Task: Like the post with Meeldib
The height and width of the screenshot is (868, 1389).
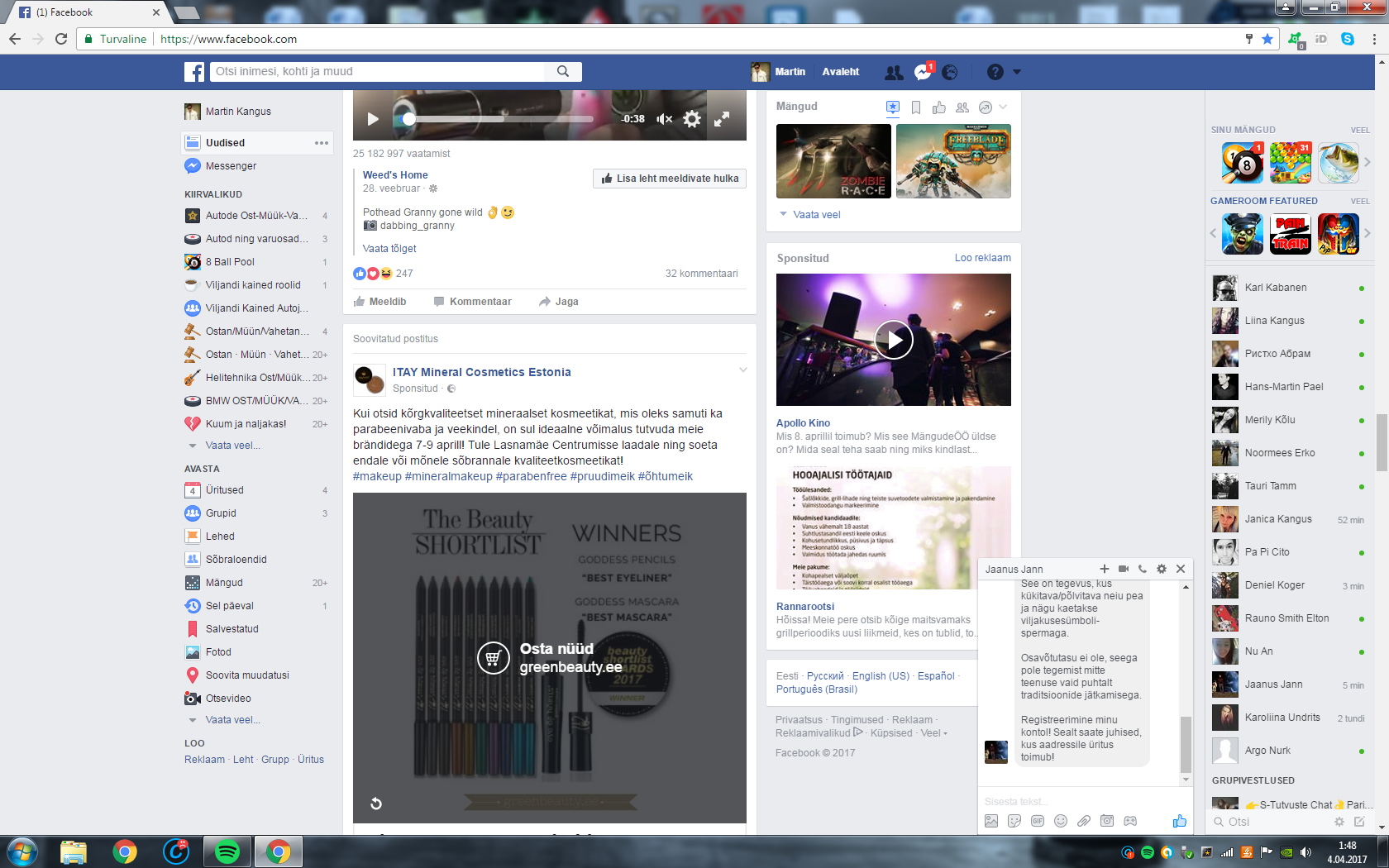Action: (x=379, y=302)
